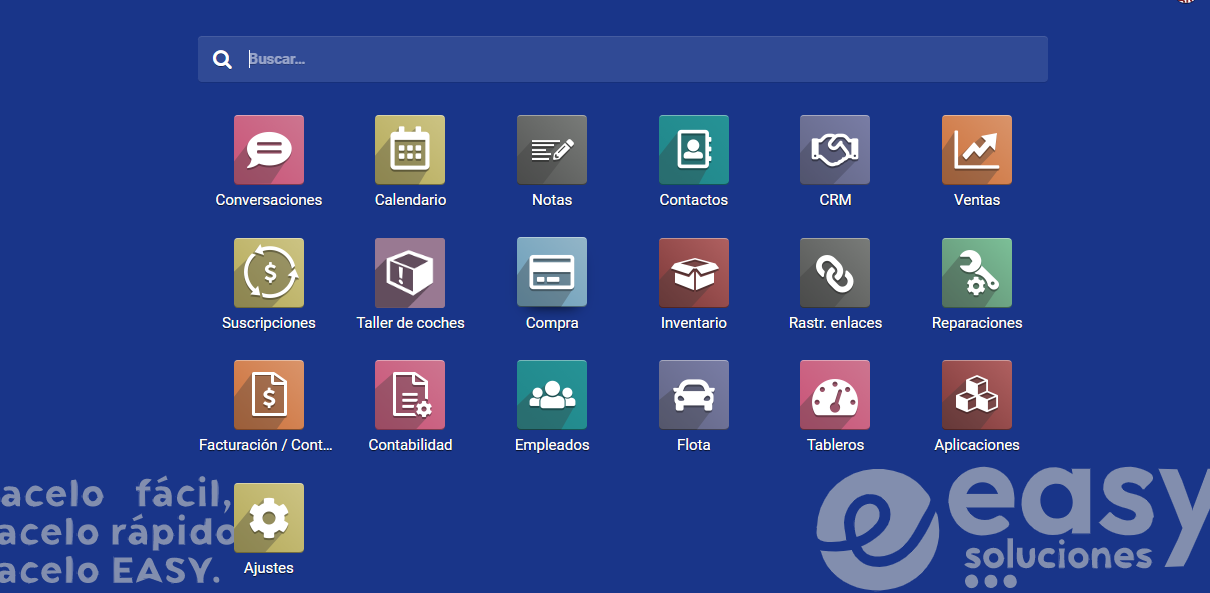Open the Tableros dashboard app

pos(835,395)
